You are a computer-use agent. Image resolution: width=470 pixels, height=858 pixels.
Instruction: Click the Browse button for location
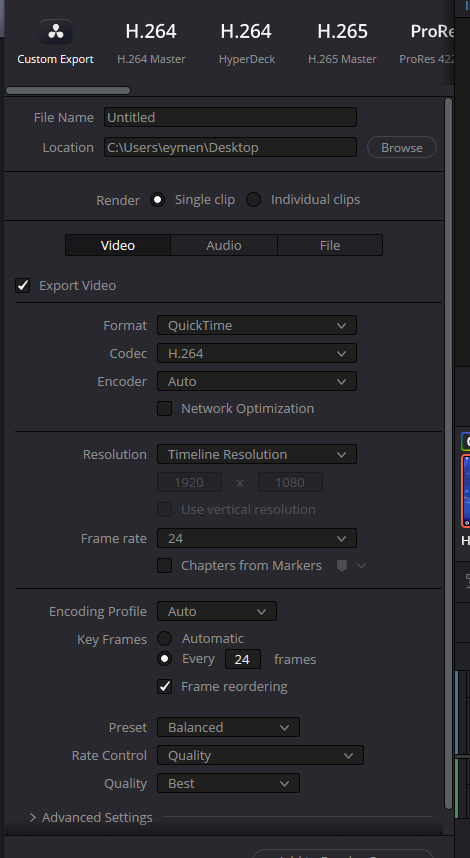click(402, 147)
